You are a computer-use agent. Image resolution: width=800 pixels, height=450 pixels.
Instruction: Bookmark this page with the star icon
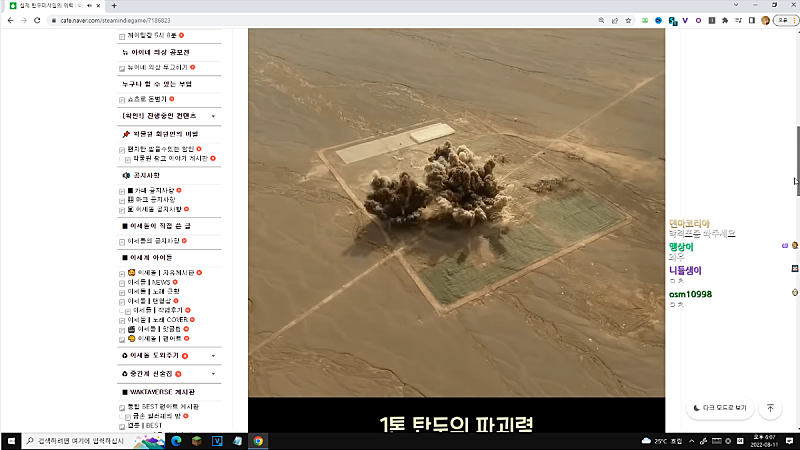(x=628, y=20)
